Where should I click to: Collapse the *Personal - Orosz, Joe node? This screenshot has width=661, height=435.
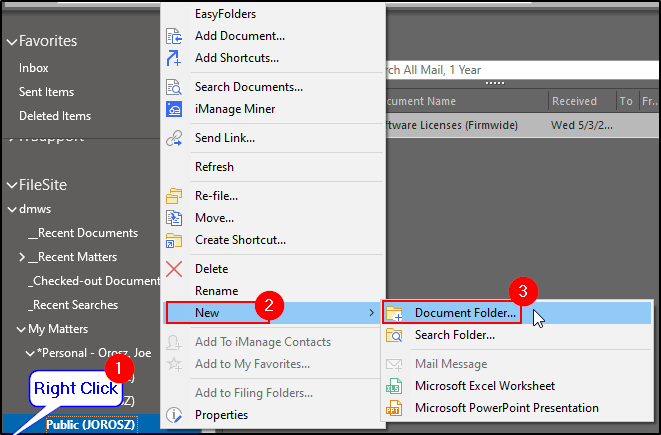coord(30,354)
